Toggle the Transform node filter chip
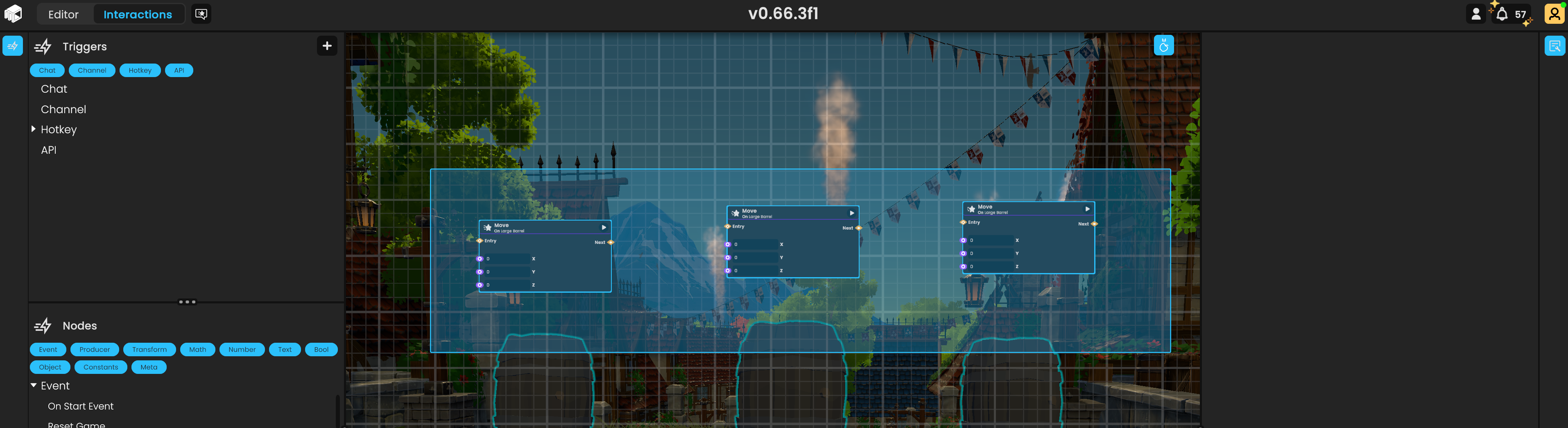The height and width of the screenshot is (428, 1568). coord(149,349)
